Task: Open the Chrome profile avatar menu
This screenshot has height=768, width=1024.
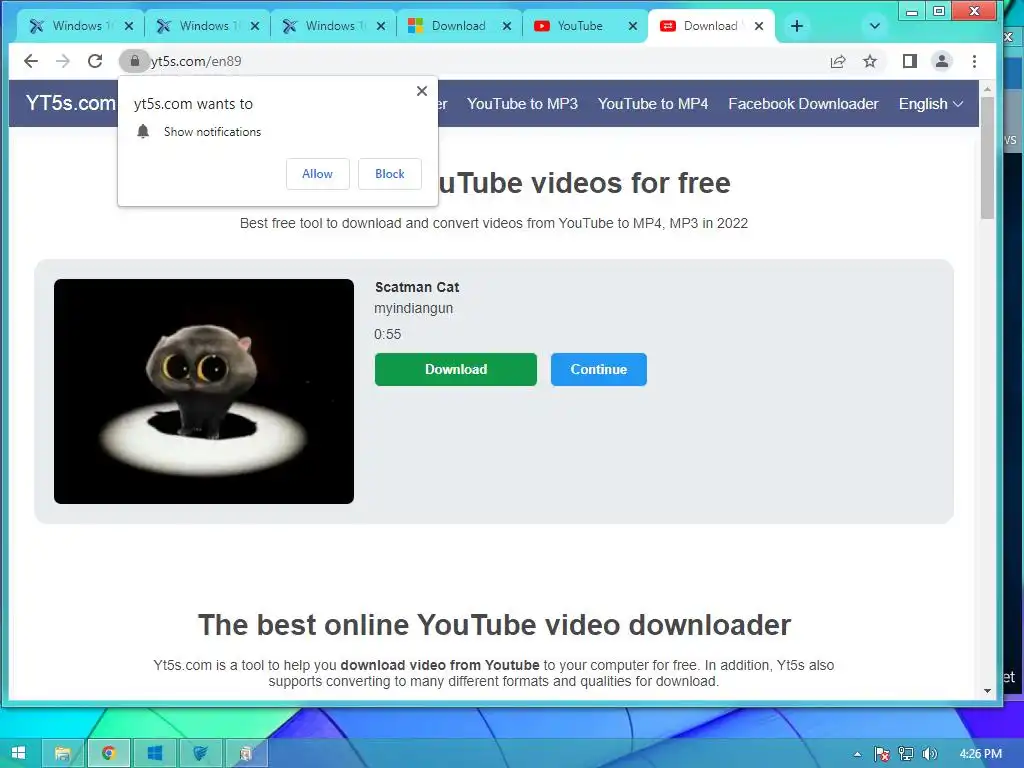Action: click(x=942, y=61)
